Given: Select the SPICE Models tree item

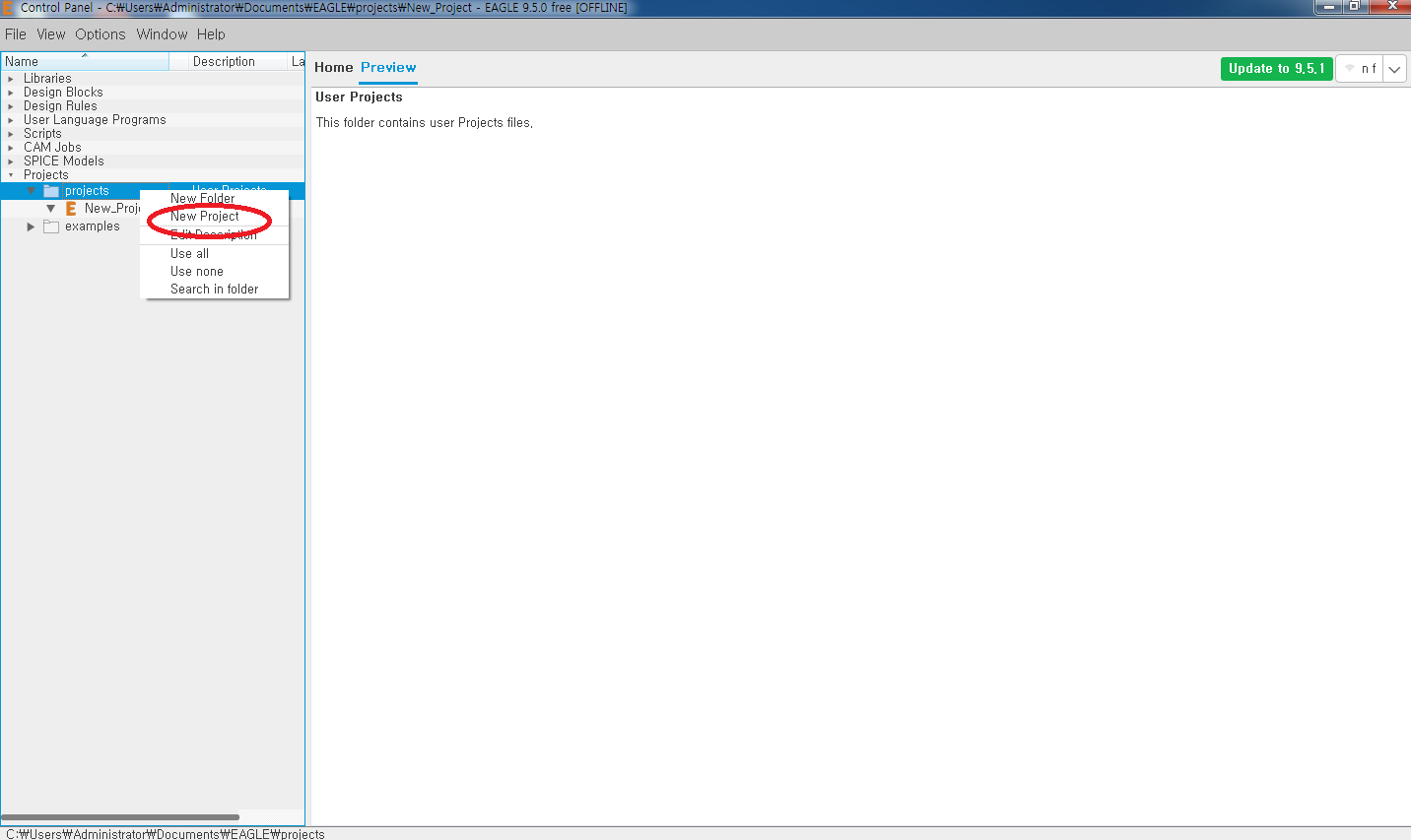Looking at the screenshot, I should point(63,162).
